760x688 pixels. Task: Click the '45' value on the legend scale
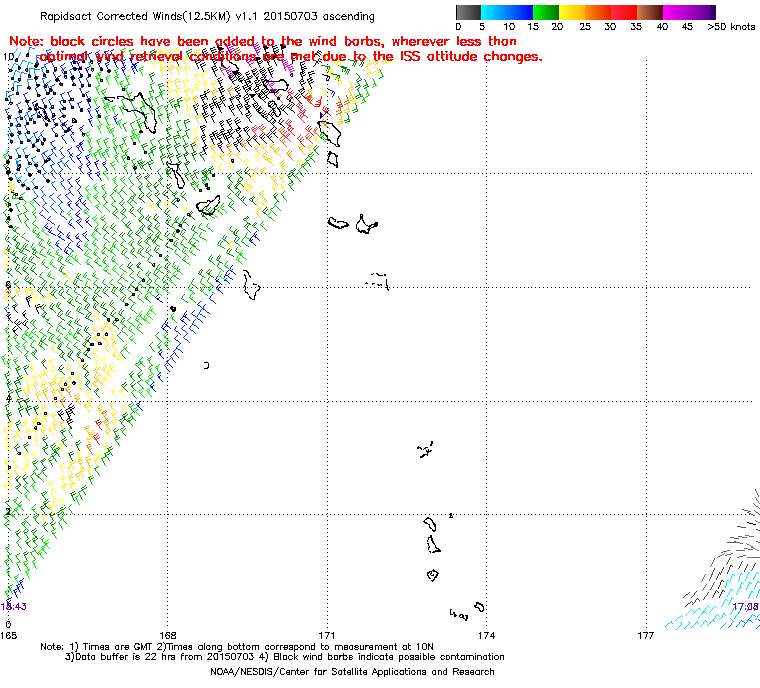click(x=687, y=27)
